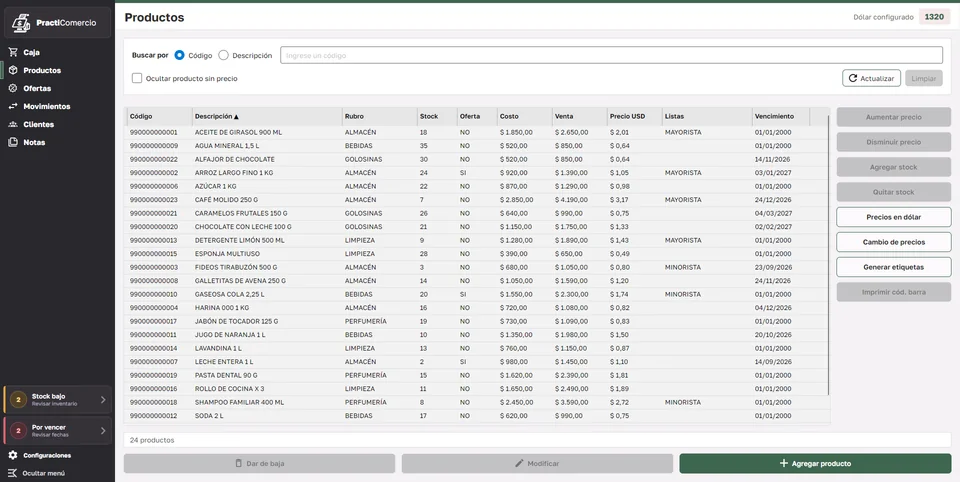Sort by the Precio USD column header
This screenshot has height=482, width=960.
(634, 116)
